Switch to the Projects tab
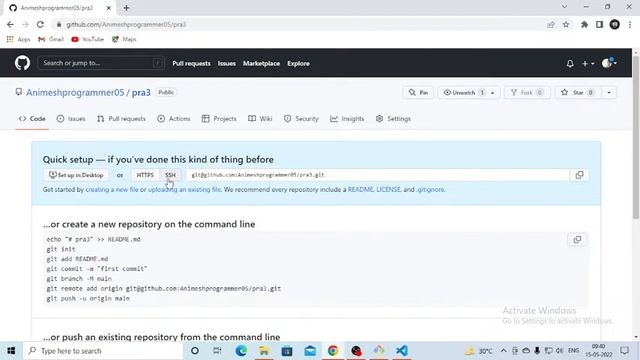Screen dimensions: 640x360 pyautogui.click(x=219, y=119)
